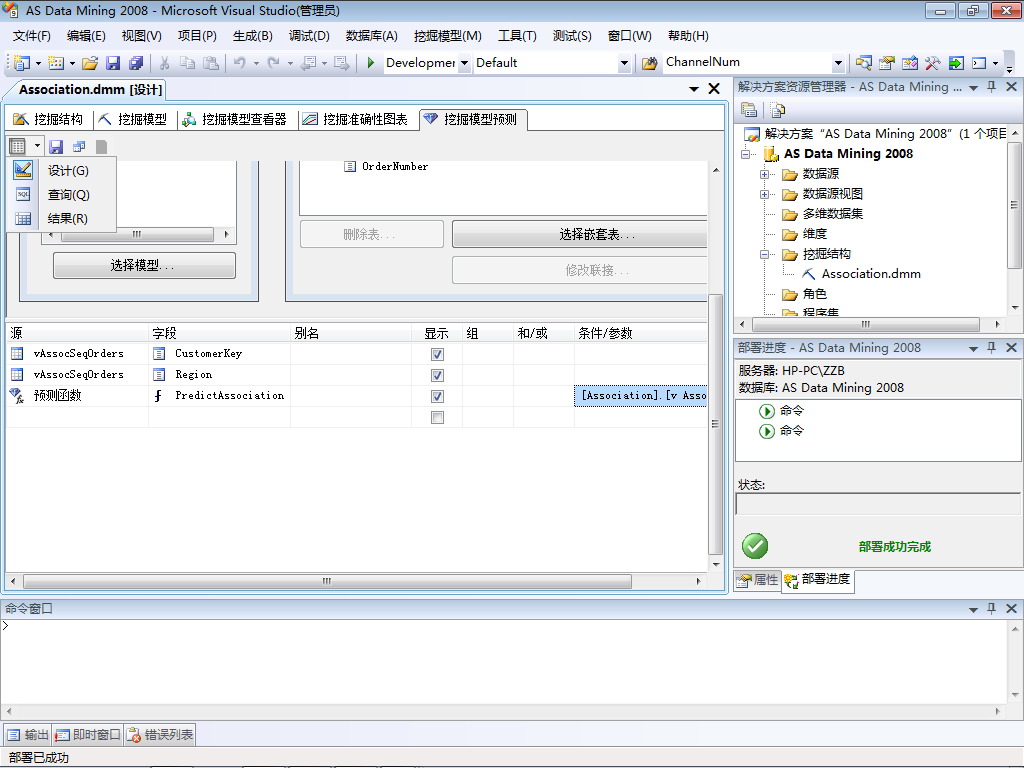Uncheck 显示 checkbox for Region row
The image size is (1024, 768).
coord(438,375)
